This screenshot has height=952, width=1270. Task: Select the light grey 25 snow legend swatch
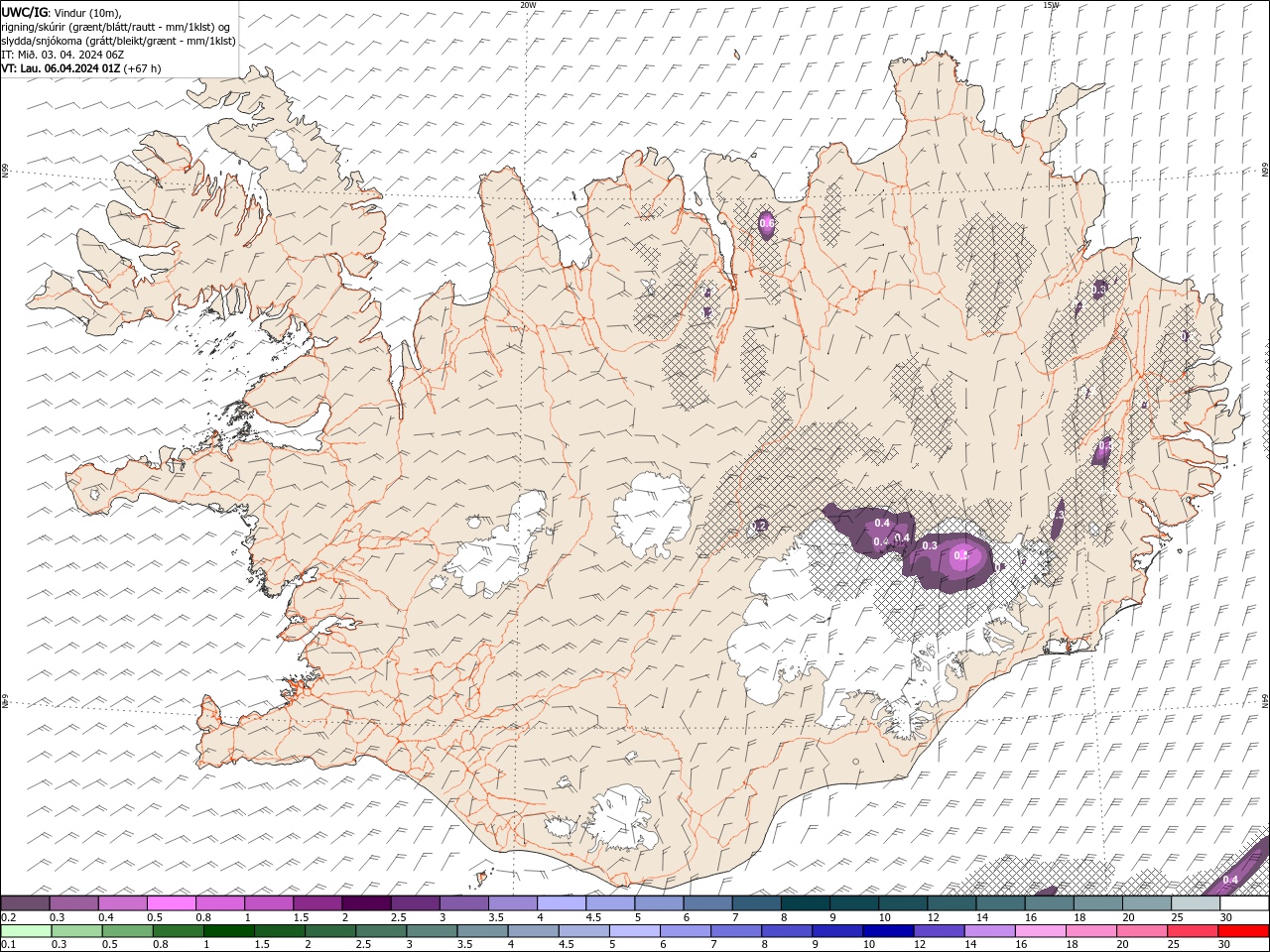pyautogui.click(x=1195, y=903)
